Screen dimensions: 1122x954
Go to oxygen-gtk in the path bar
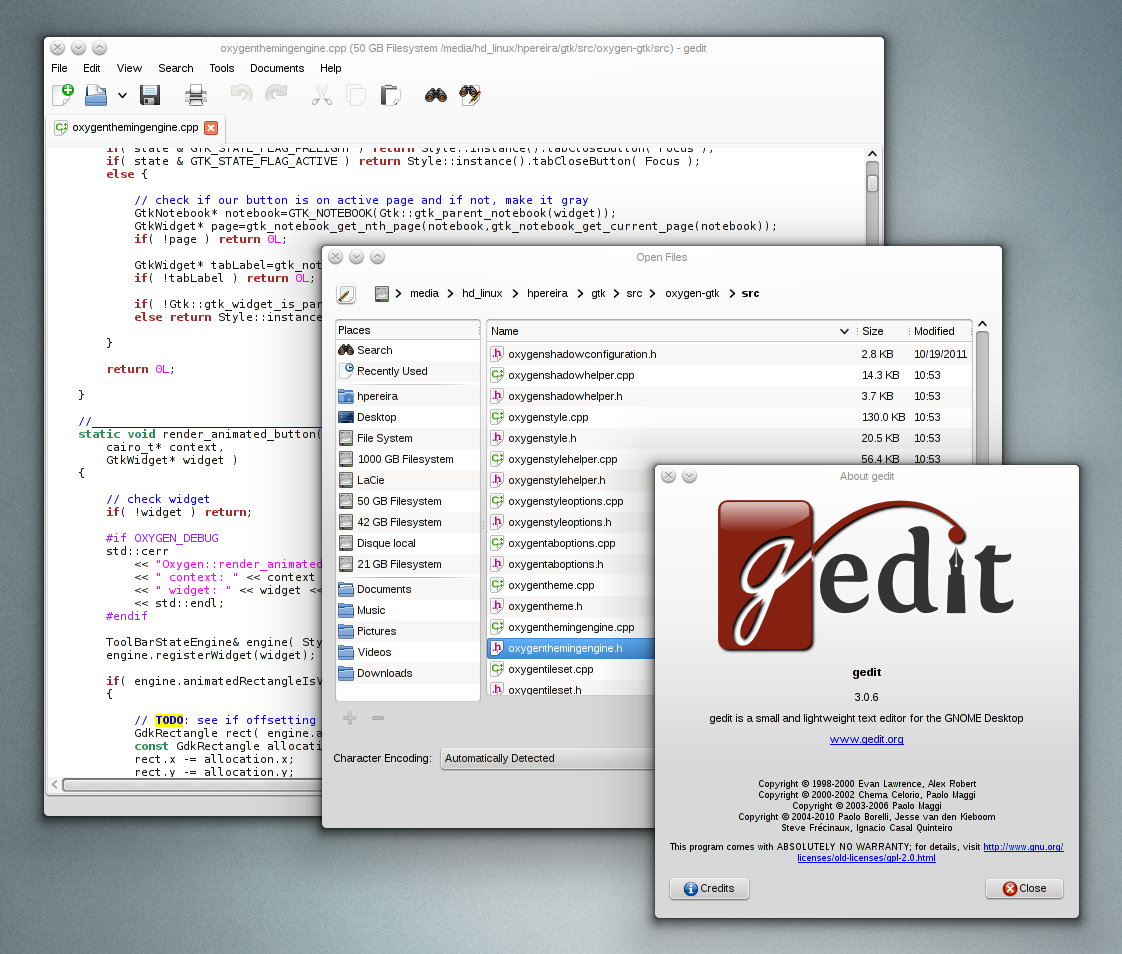(692, 293)
